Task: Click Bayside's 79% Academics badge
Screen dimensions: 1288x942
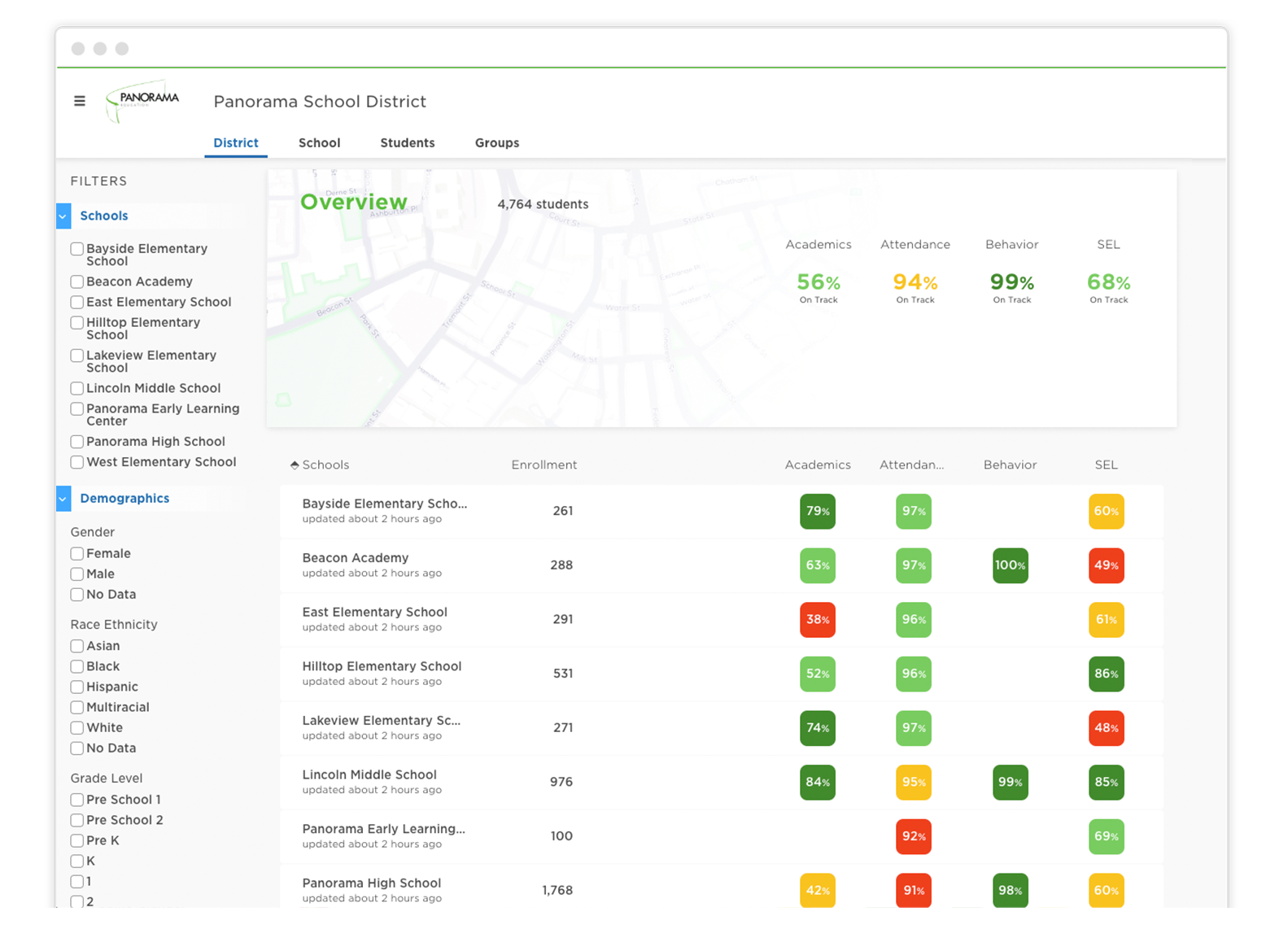Action: [818, 512]
